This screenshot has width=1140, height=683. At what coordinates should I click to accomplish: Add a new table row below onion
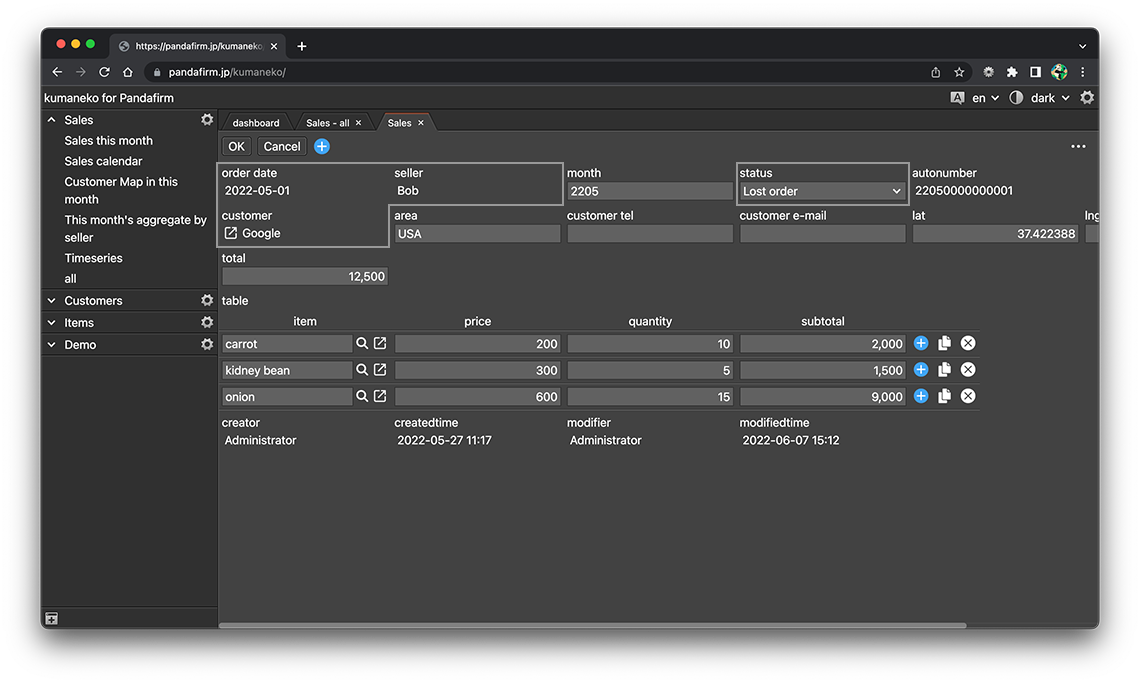click(x=920, y=395)
